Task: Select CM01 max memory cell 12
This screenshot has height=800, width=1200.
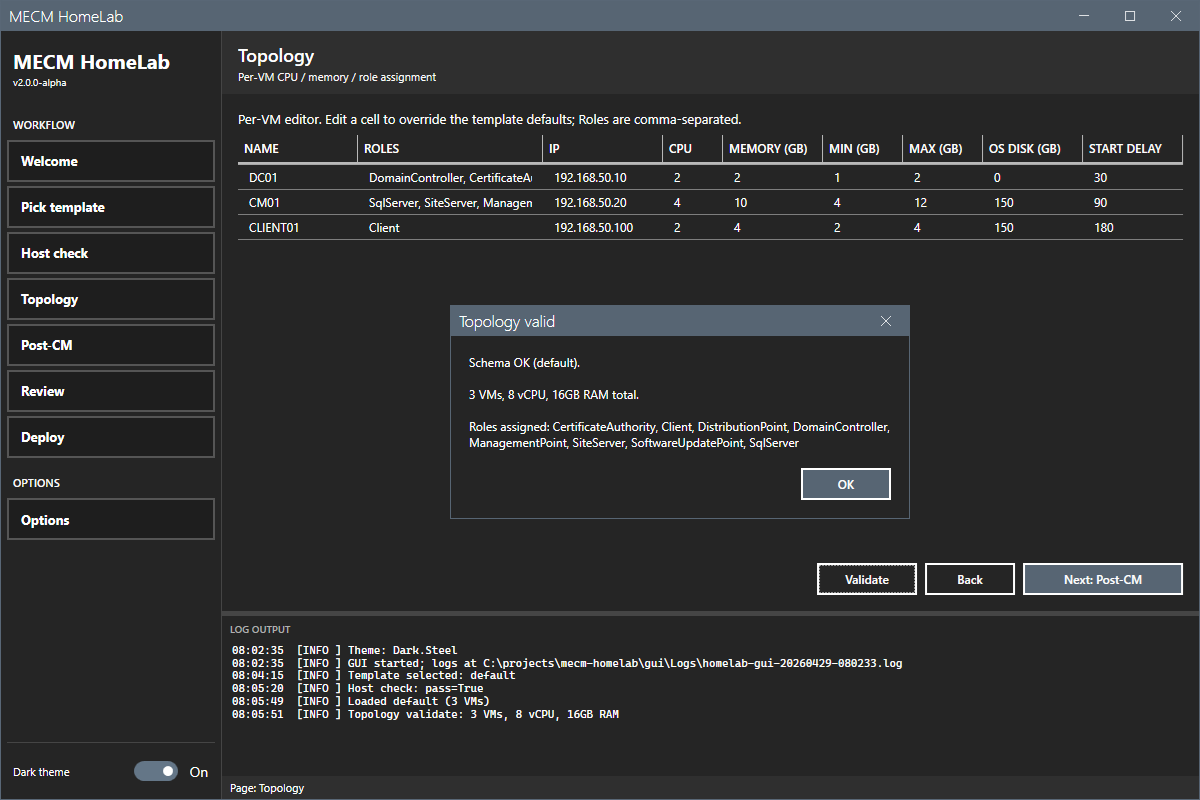Action: pos(943,203)
